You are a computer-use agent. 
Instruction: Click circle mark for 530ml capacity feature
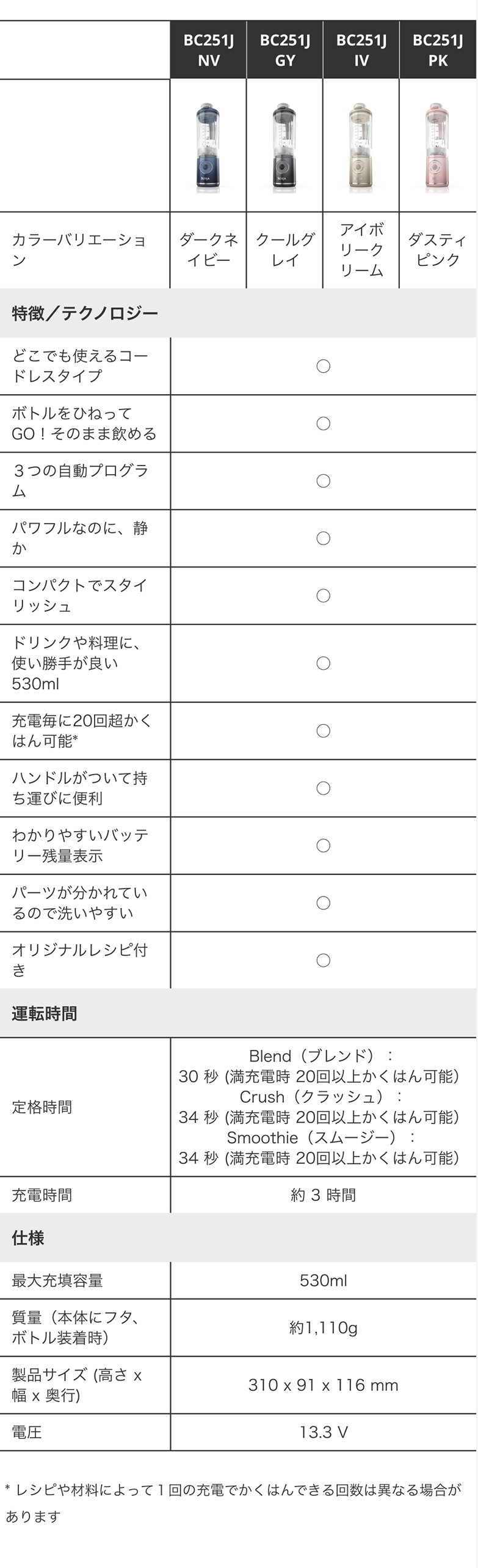click(324, 663)
